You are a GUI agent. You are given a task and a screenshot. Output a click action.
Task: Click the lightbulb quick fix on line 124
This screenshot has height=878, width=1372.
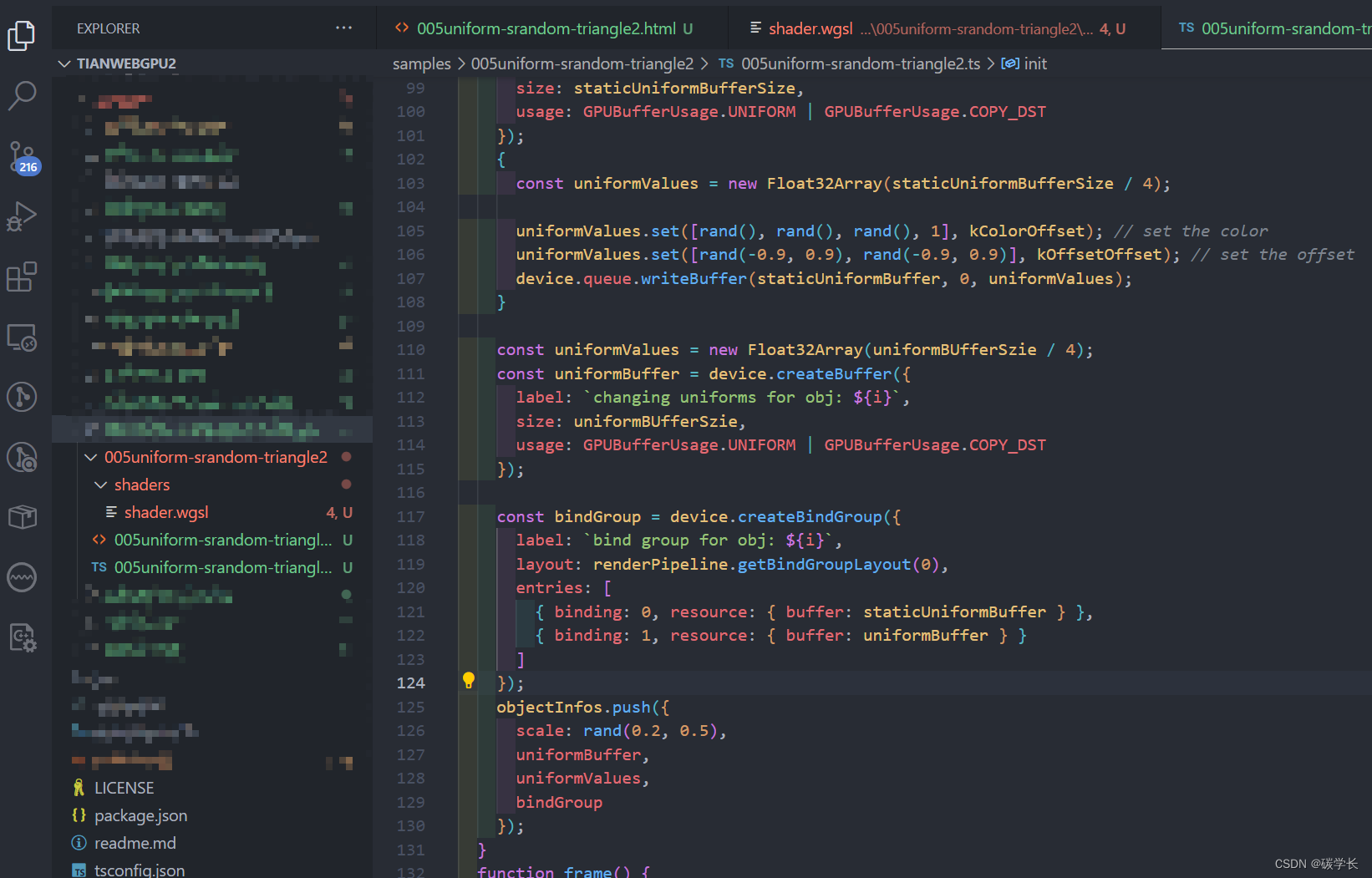(469, 681)
